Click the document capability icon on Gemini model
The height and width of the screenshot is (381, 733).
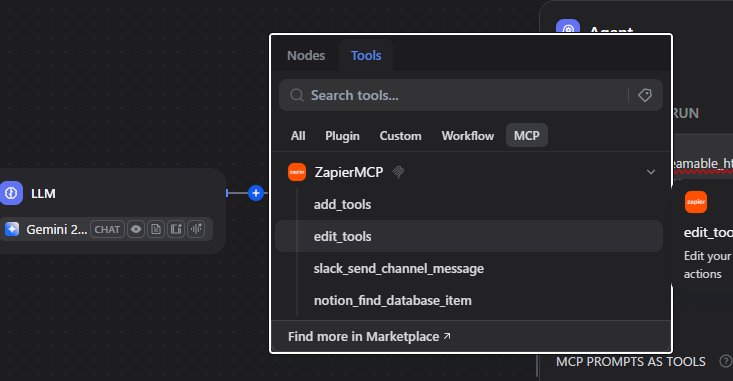tap(156, 229)
